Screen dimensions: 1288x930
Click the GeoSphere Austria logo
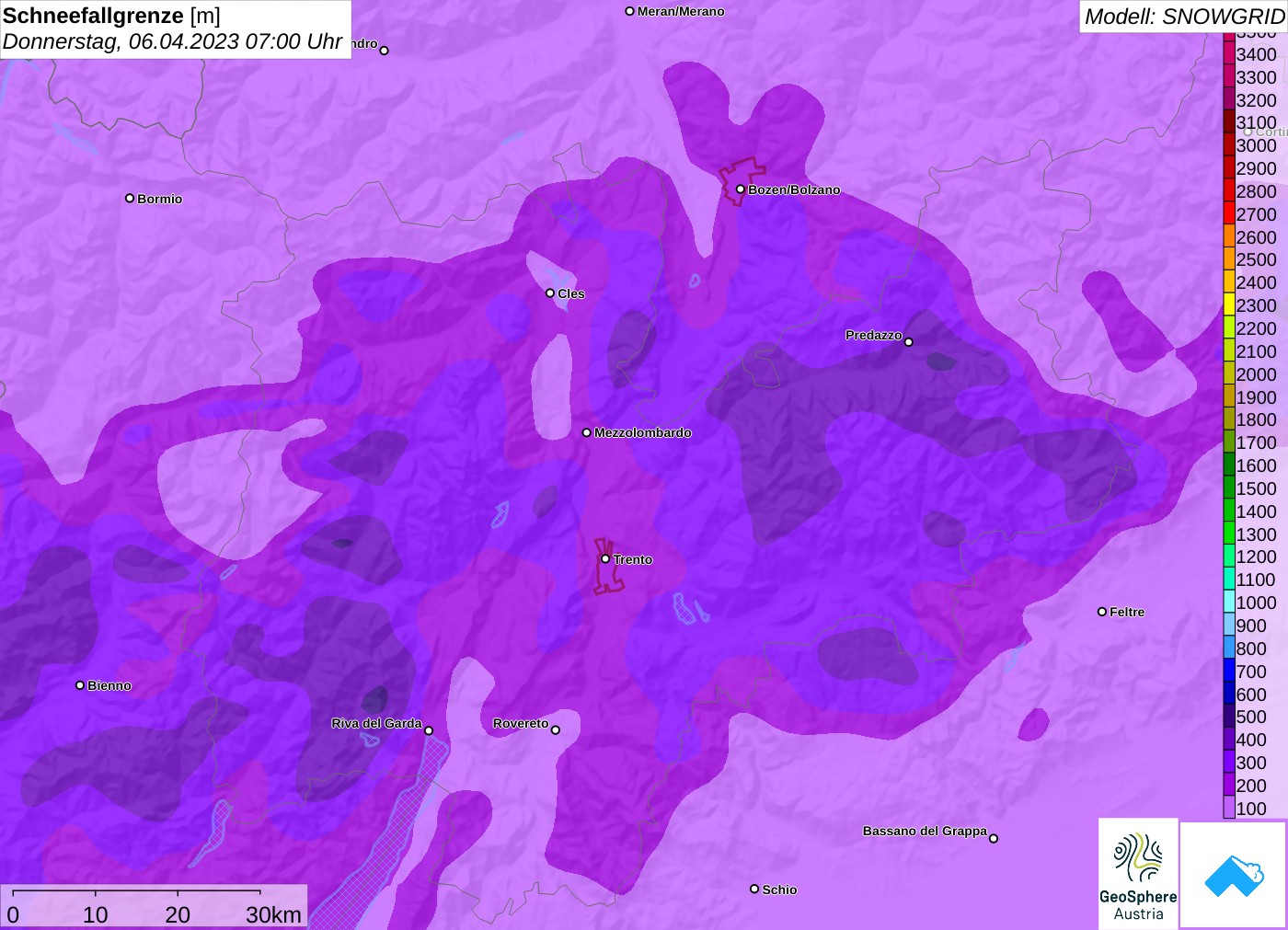tap(1138, 874)
